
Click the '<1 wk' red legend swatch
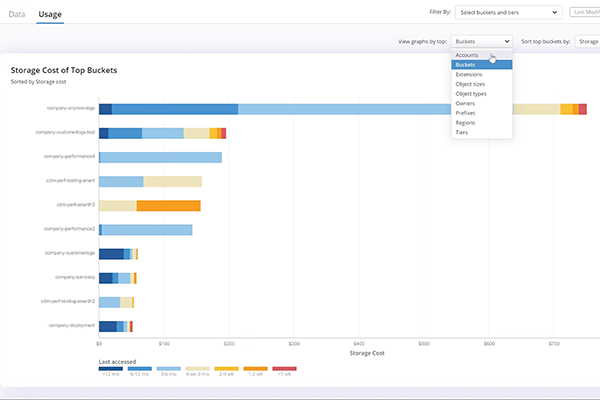point(285,368)
